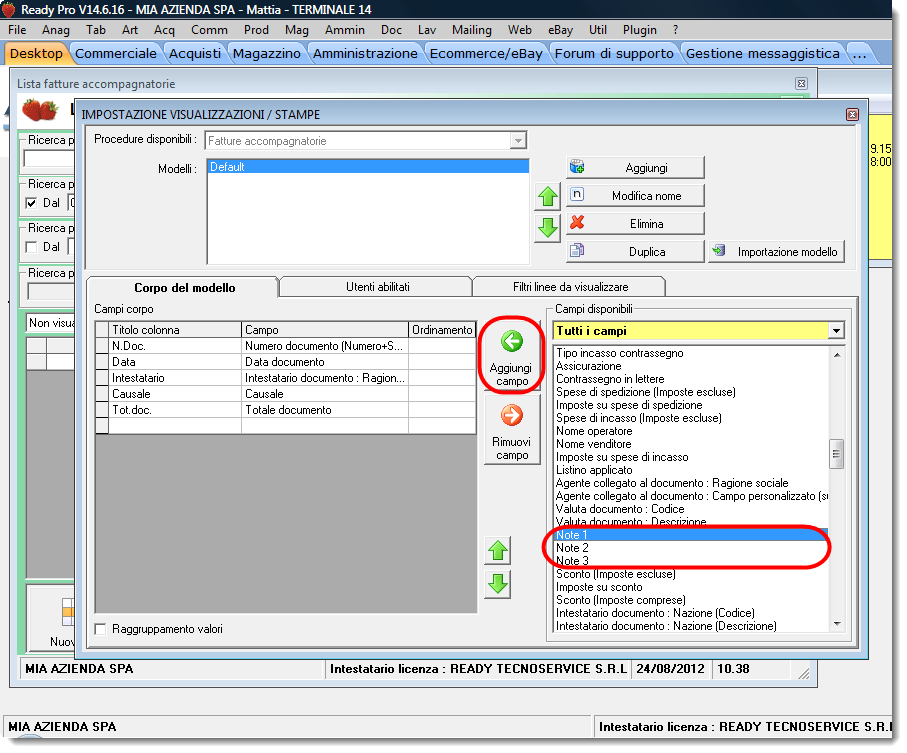Open the Magazzino main tab
Viewport: 907px width, 753px height.
click(x=267, y=53)
